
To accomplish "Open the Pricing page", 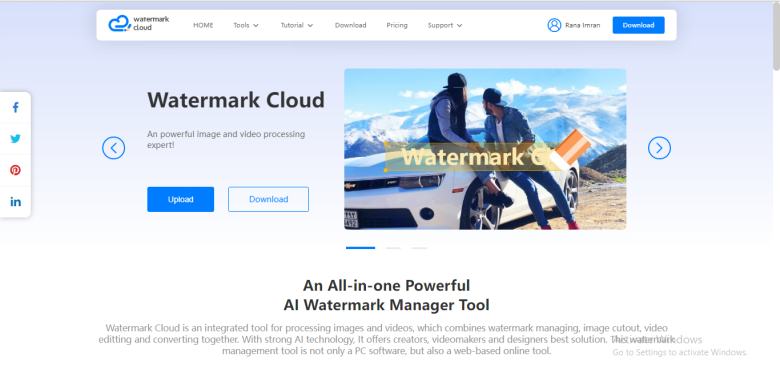I will click(397, 25).
